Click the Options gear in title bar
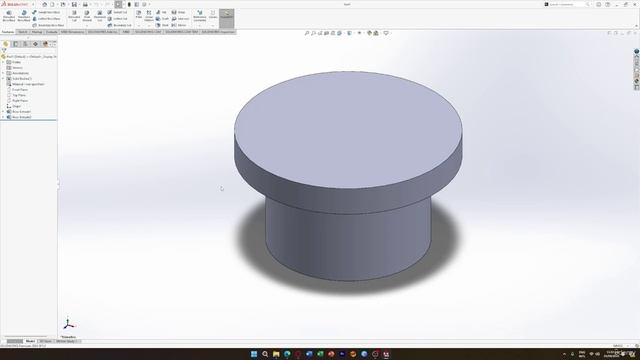Viewport: 640px width, 360px height. pyautogui.click(x=144, y=4)
